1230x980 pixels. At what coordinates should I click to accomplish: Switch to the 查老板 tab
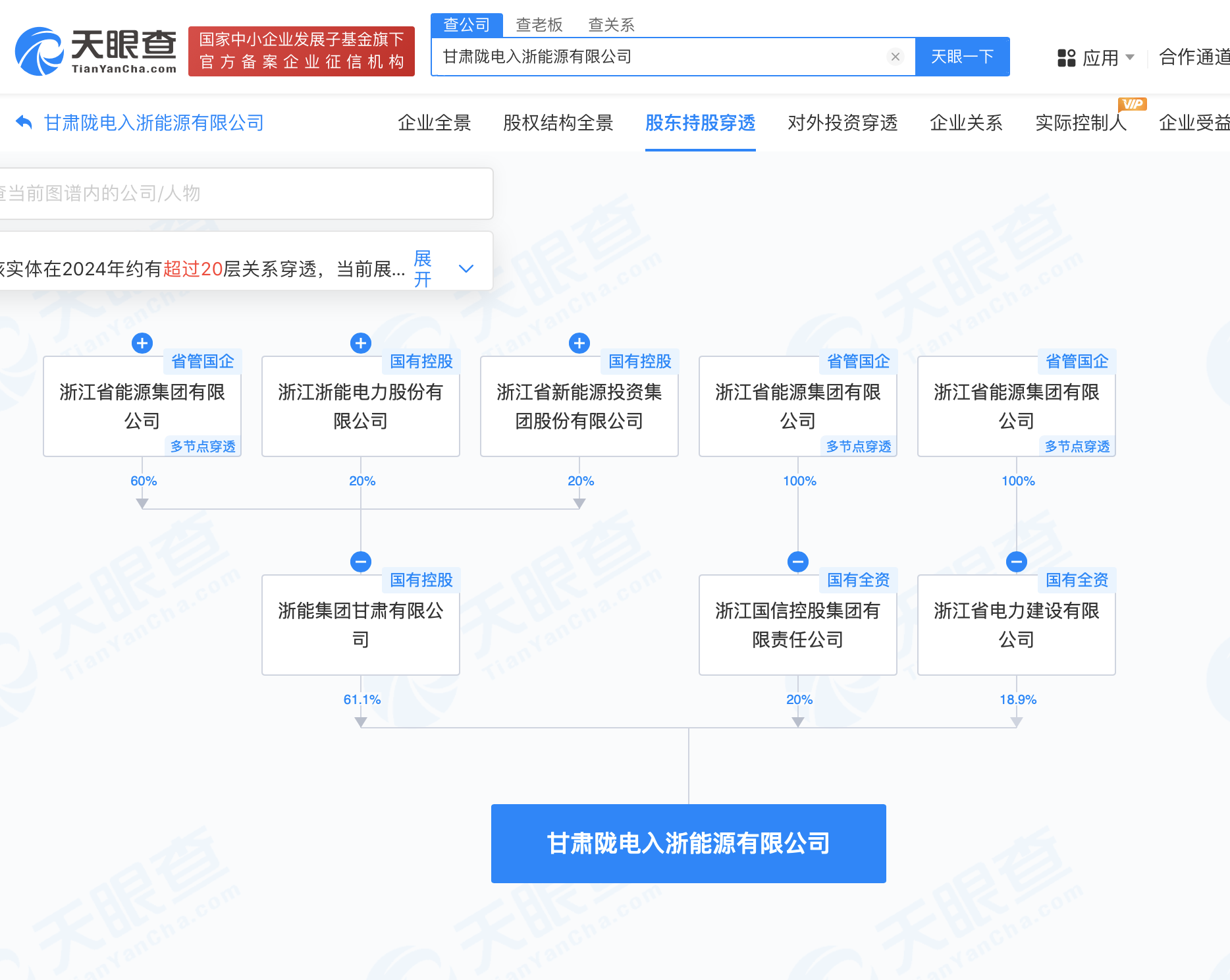coord(538,24)
